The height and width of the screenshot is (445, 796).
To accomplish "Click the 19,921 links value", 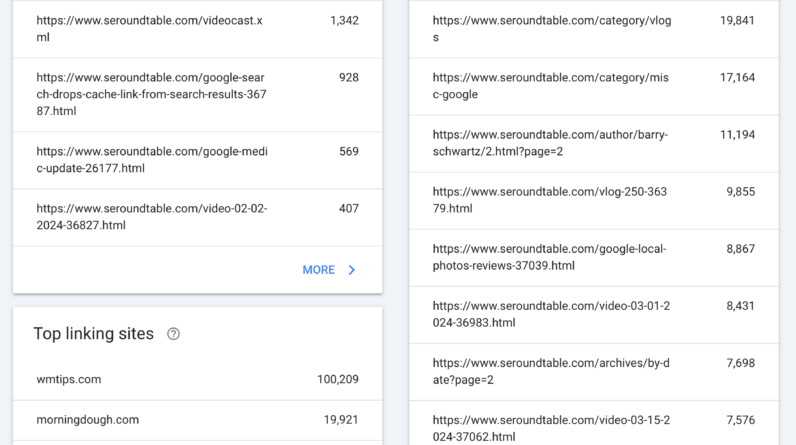I will (x=341, y=420).
